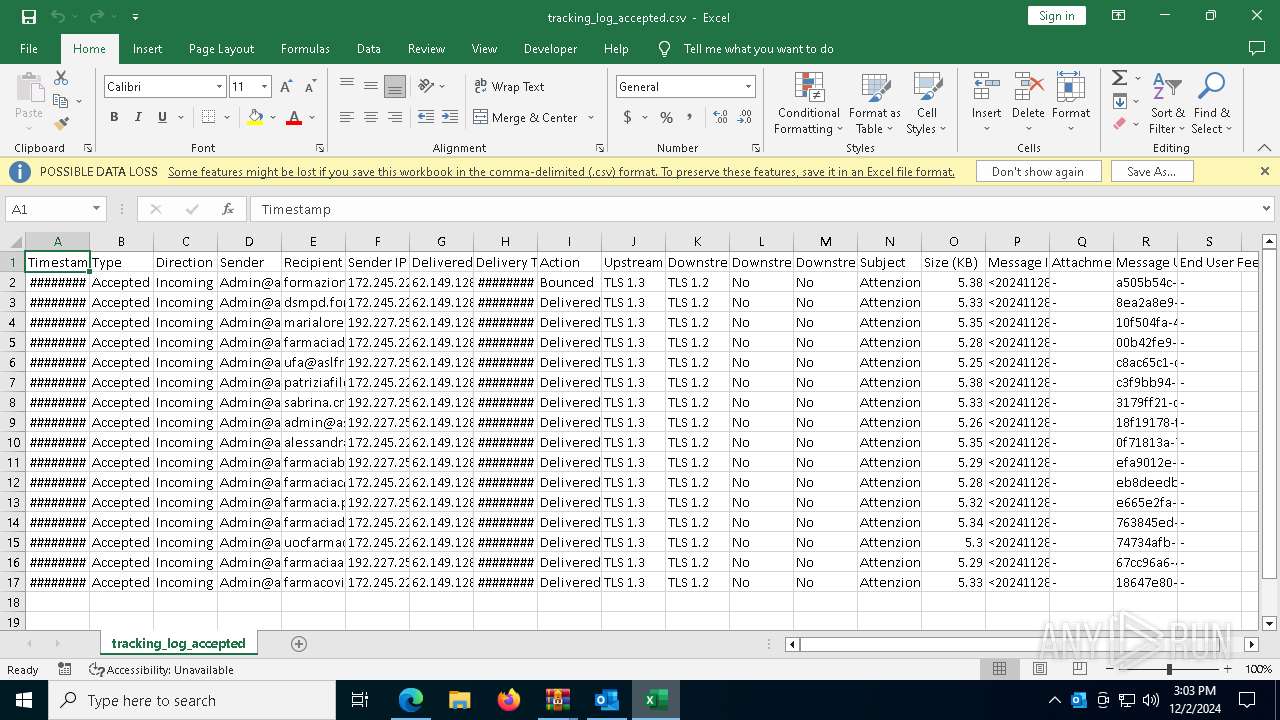Align text to the left
The image size is (1280, 720).
tap(347, 117)
